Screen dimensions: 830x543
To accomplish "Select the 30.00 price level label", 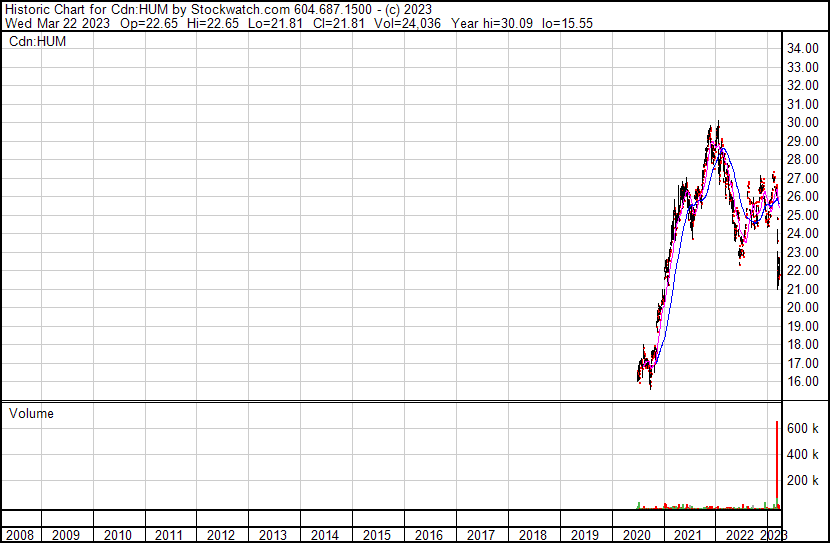I will 804,122.
